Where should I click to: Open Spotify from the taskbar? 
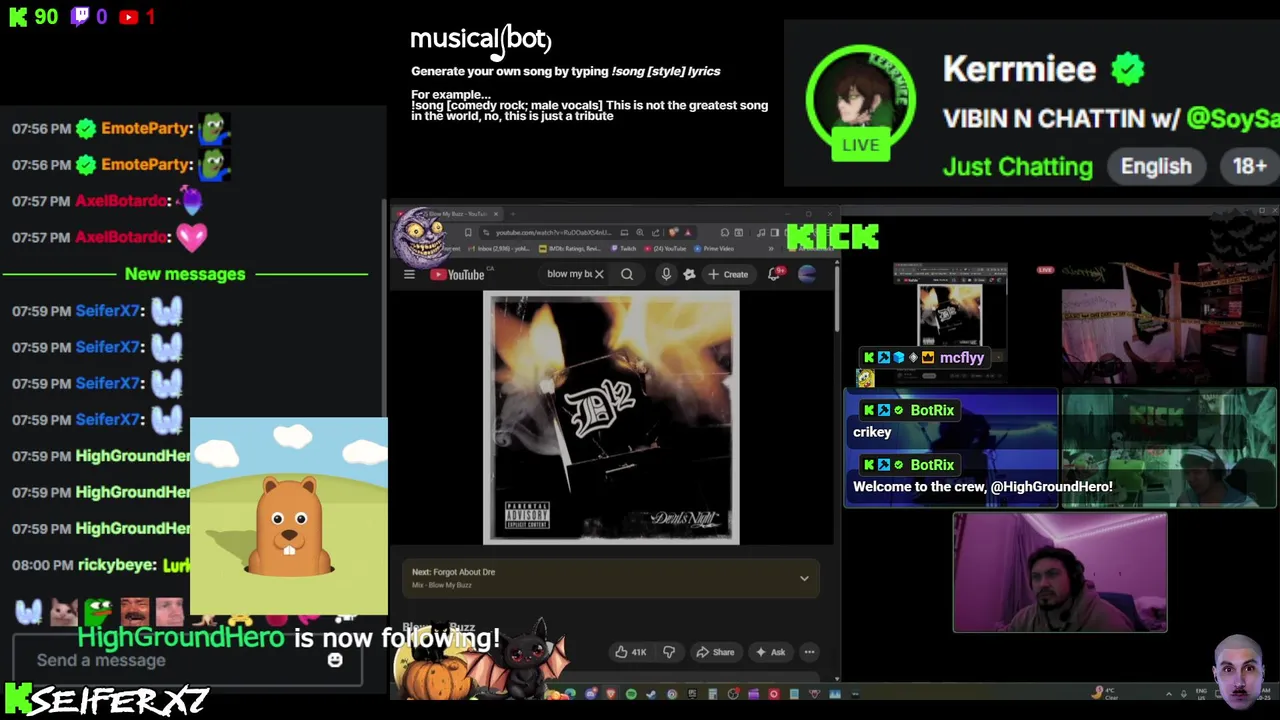pos(631,693)
